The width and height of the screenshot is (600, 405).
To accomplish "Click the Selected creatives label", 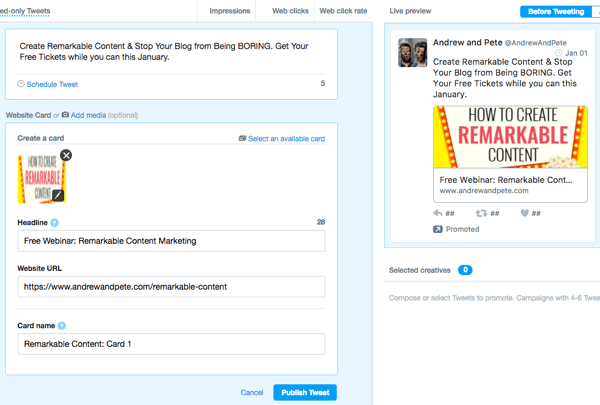I will pyautogui.click(x=419, y=270).
